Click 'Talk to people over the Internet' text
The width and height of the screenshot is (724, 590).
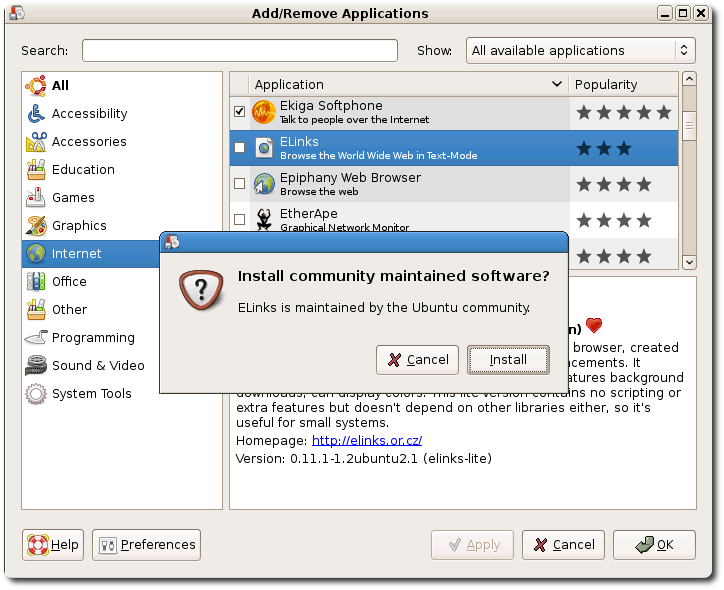pos(354,120)
